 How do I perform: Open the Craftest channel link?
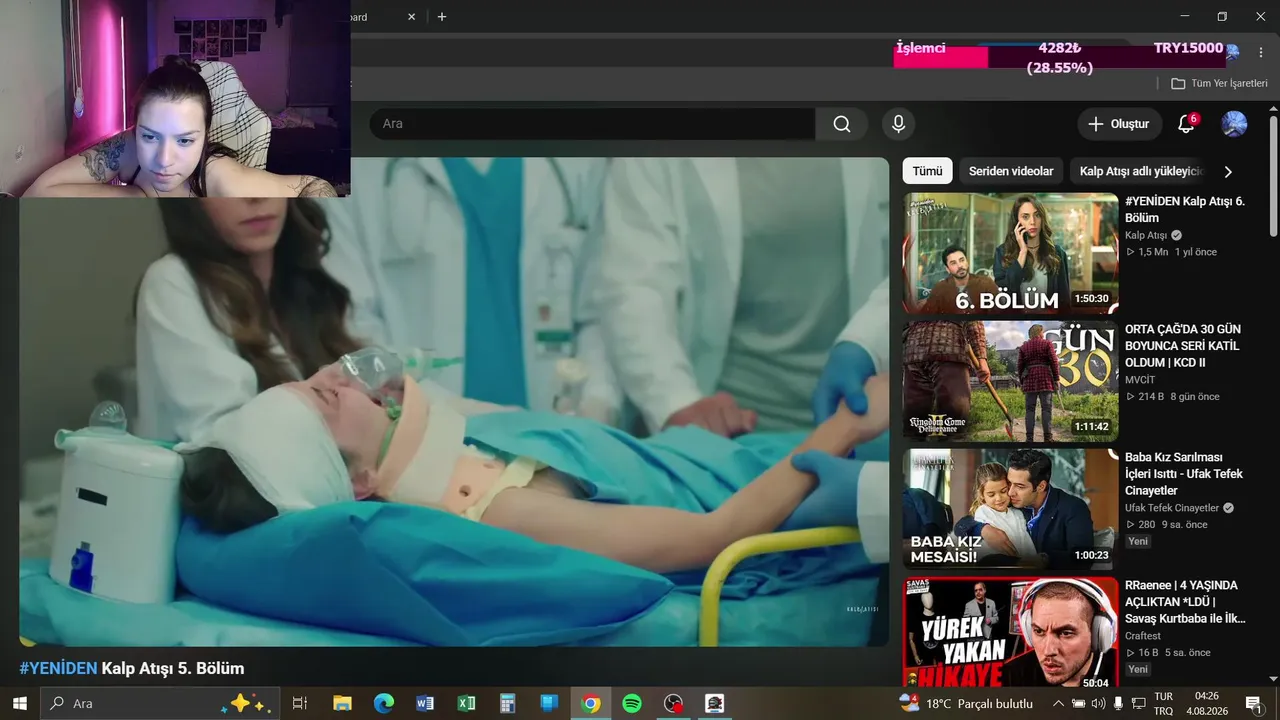click(x=1143, y=636)
